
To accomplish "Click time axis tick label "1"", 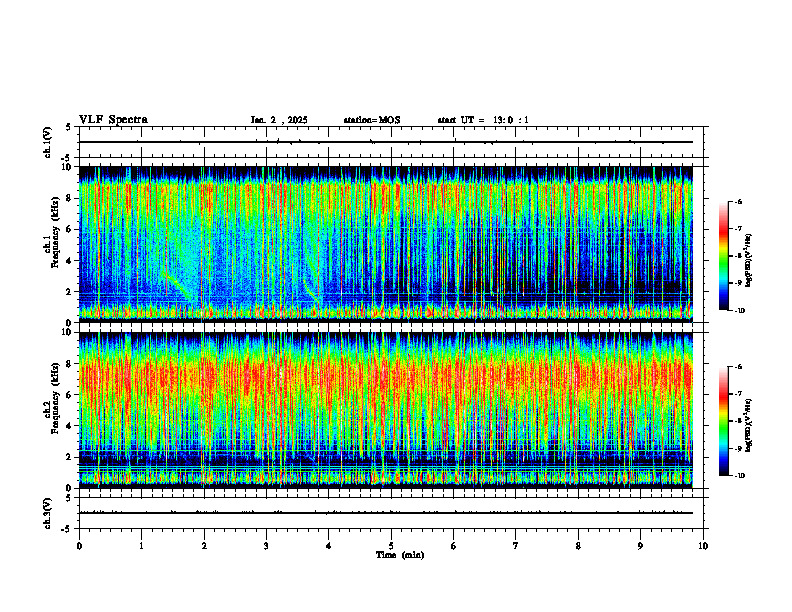I will (141, 546).
